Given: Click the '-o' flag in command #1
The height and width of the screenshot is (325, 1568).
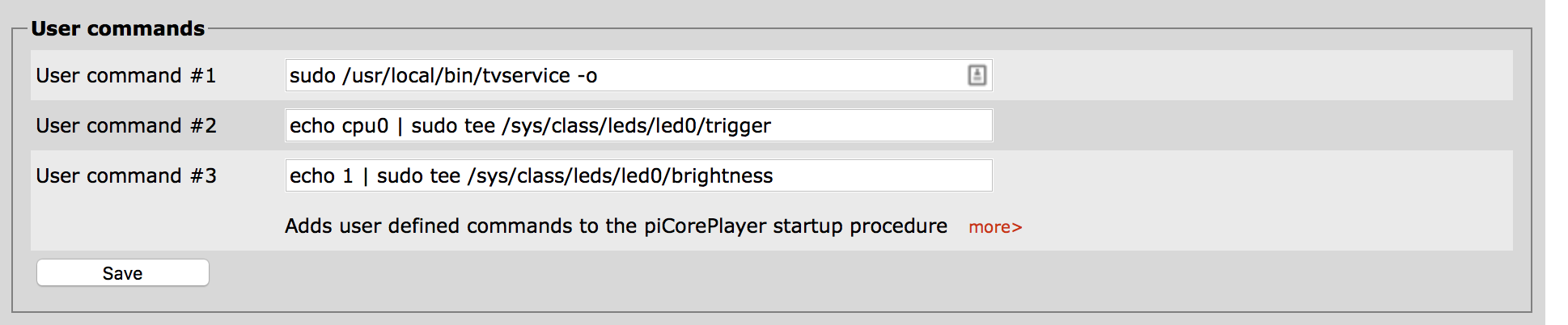Looking at the screenshot, I should pos(587,77).
